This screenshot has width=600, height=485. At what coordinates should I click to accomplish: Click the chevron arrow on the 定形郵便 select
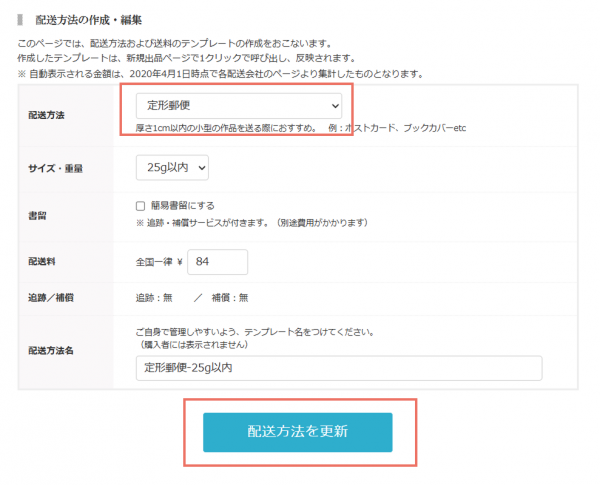click(x=334, y=105)
